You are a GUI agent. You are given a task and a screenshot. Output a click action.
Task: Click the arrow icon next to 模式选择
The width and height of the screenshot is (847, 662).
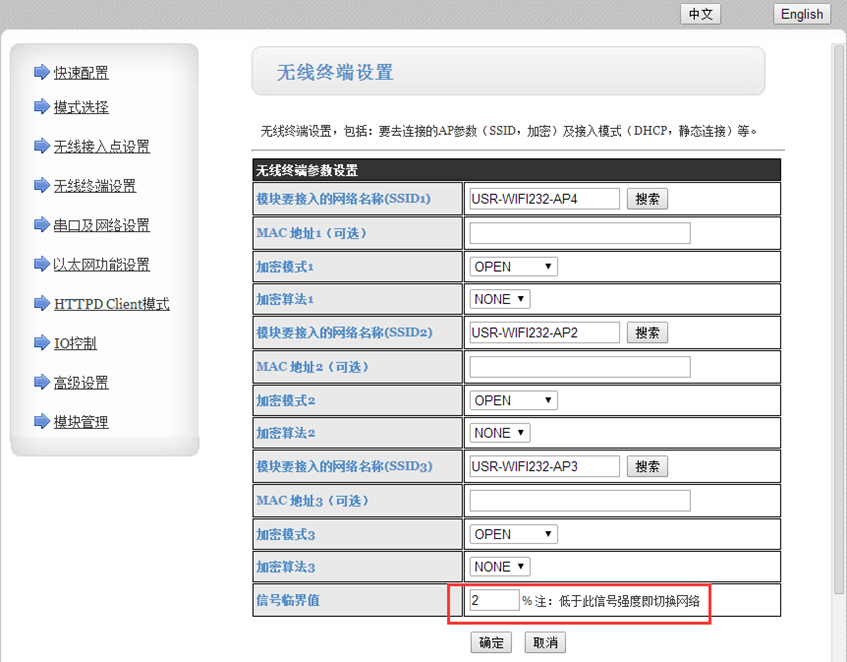pyautogui.click(x=41, y=107)
